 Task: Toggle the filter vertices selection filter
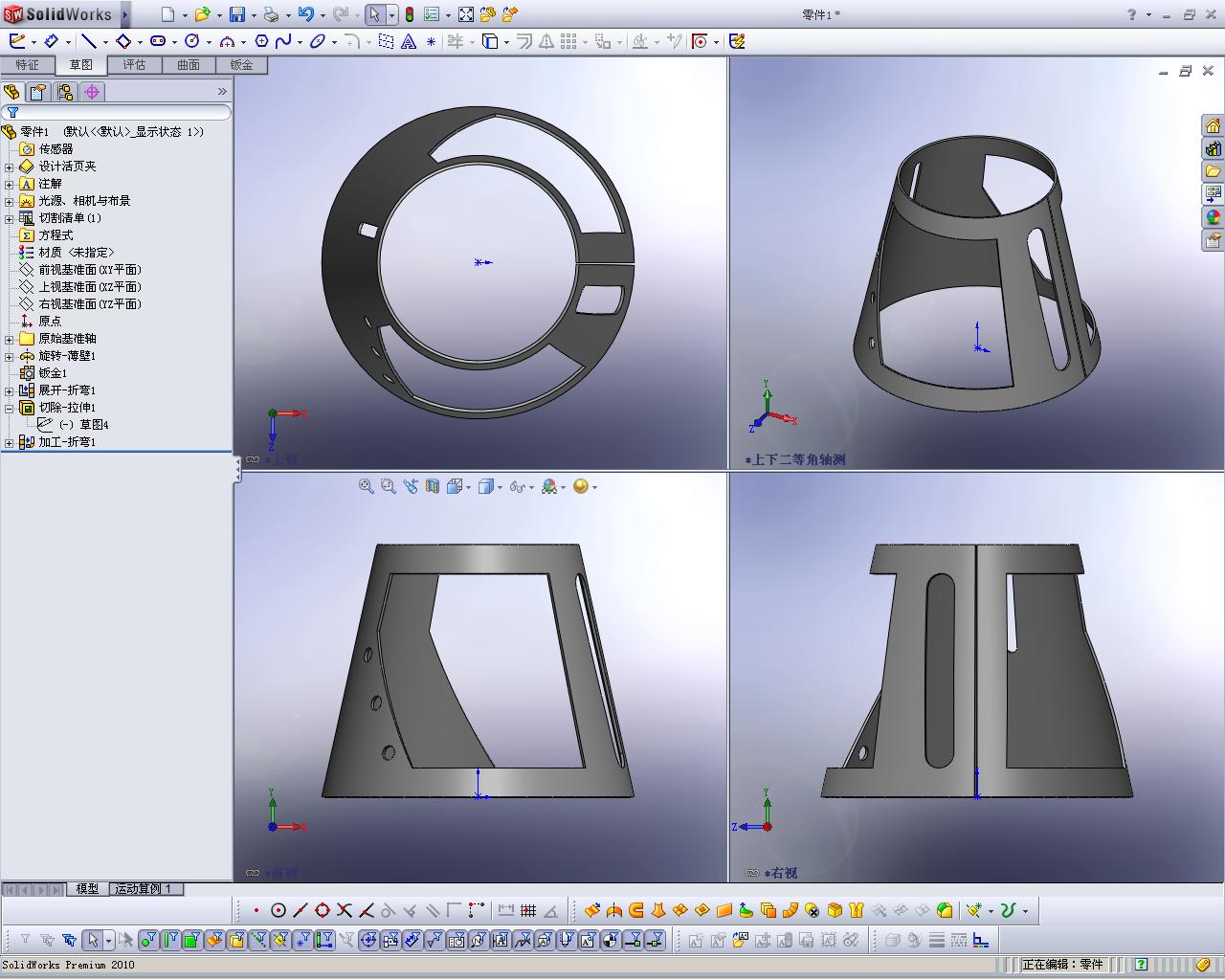tap(148, 941)
